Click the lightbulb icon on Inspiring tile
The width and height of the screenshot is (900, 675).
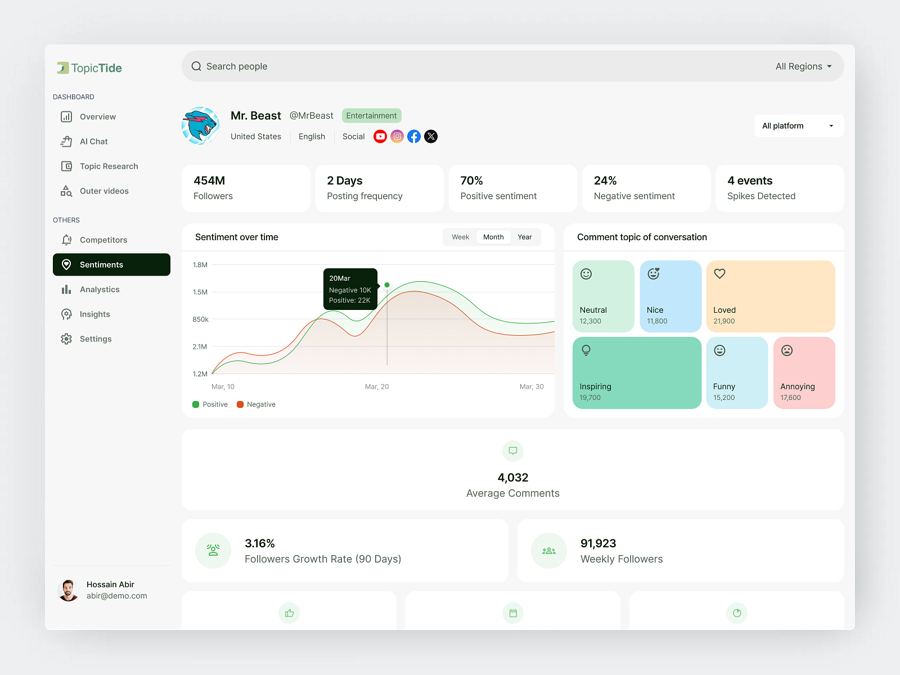pyautogui.click(x=586, y=350)
